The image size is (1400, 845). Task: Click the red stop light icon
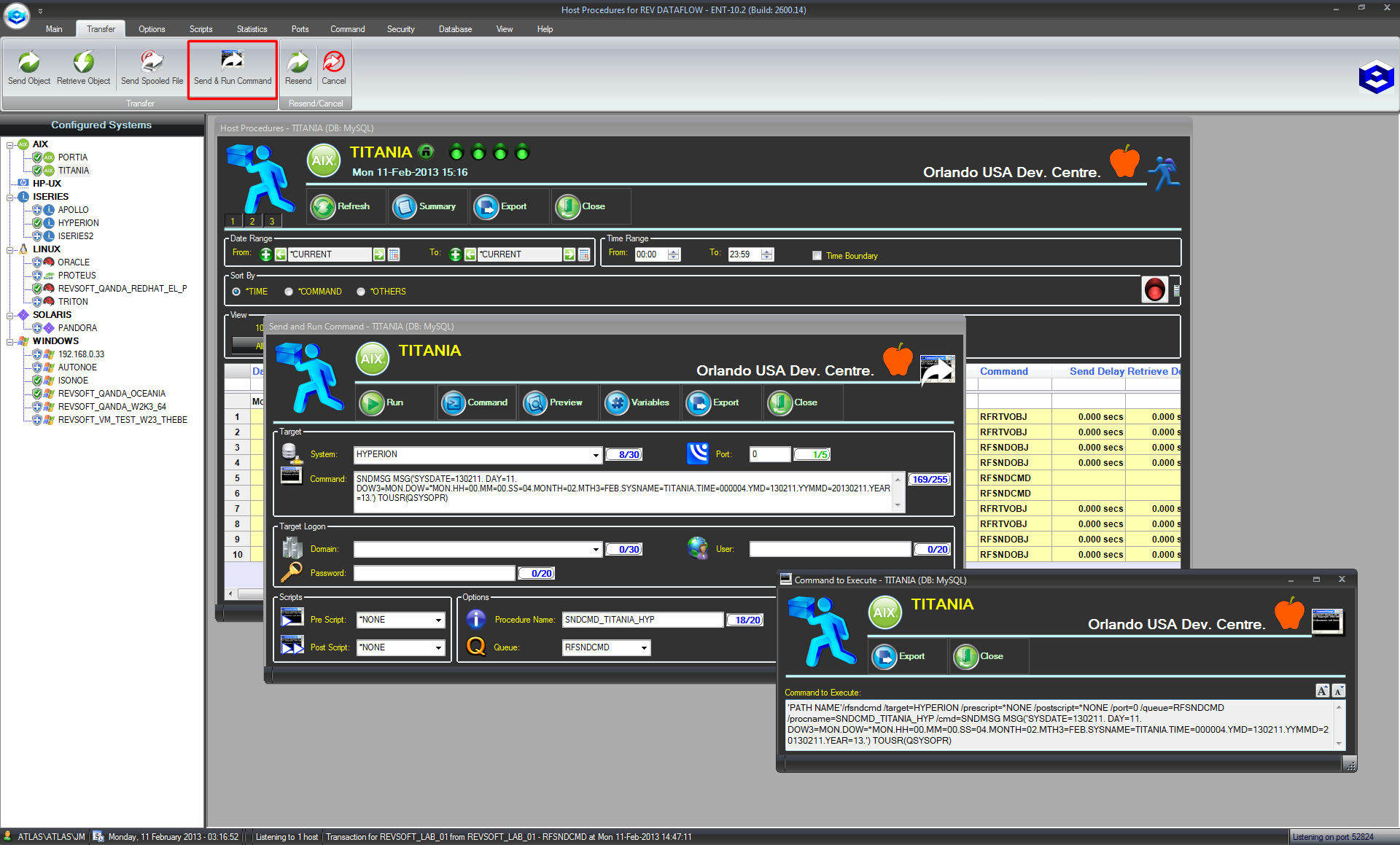1155,290
